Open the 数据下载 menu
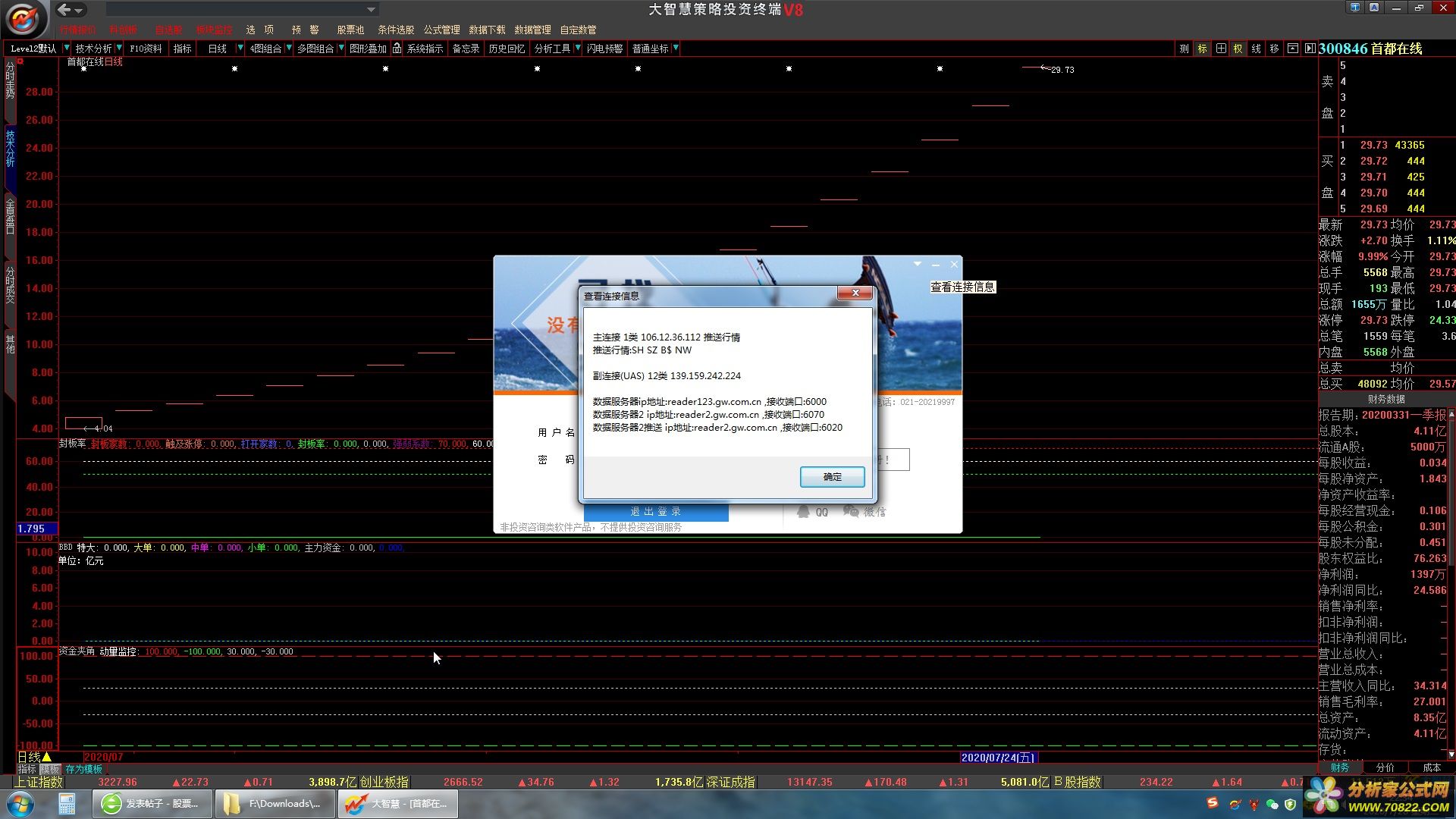This screenshot has height=819, width=1456. [x=487, y=30]
